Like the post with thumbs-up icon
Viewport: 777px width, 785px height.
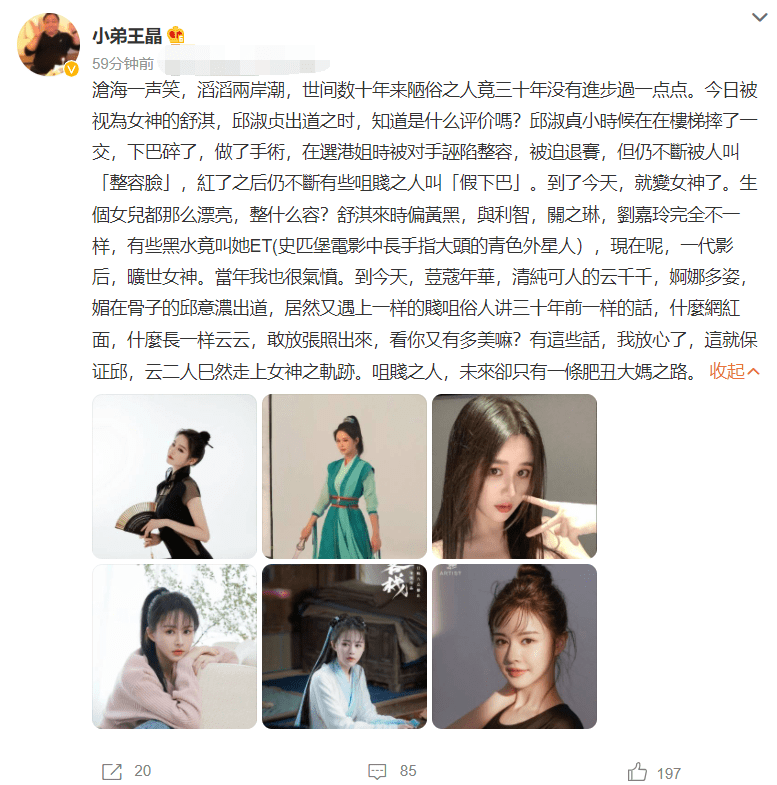pos(637,771)
